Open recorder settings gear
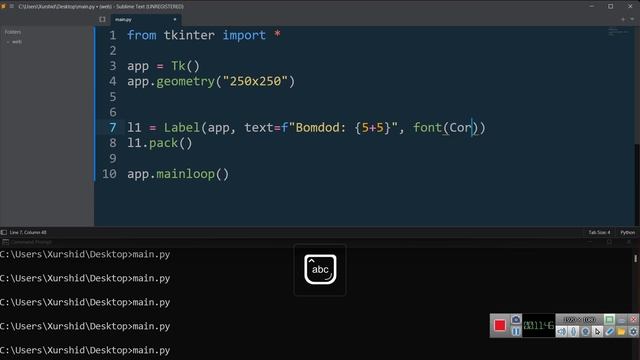640x360 pixels. point(633,331)
